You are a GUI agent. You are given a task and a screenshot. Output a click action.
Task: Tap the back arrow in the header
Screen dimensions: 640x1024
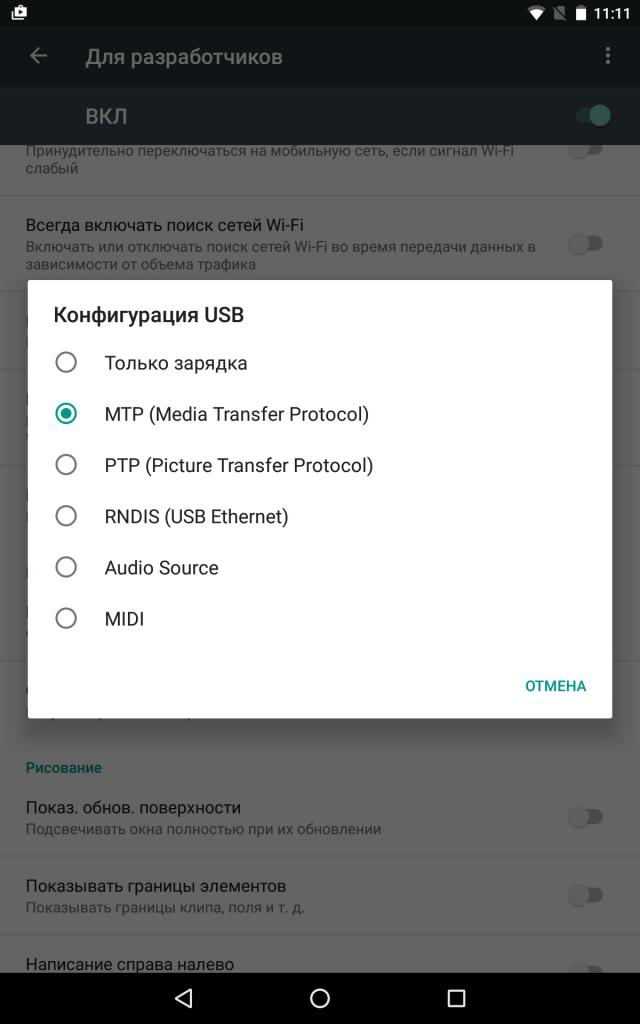[x=39, y=56]
